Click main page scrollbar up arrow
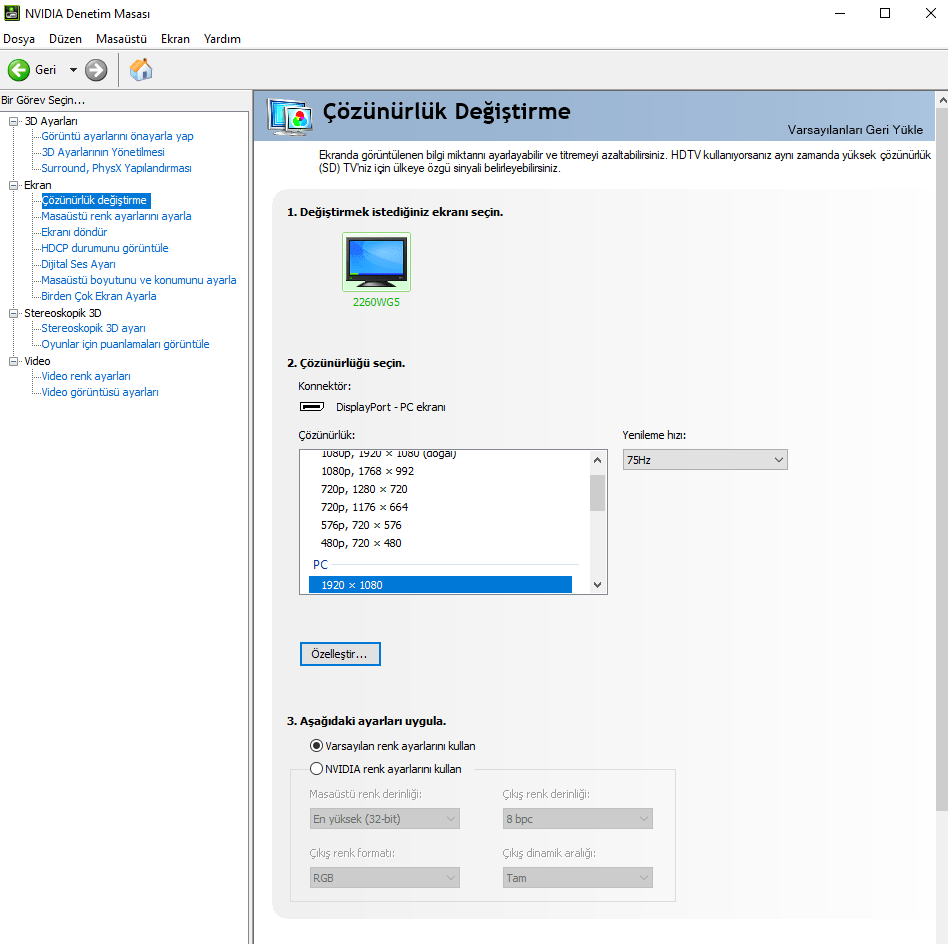 (942, 100)
